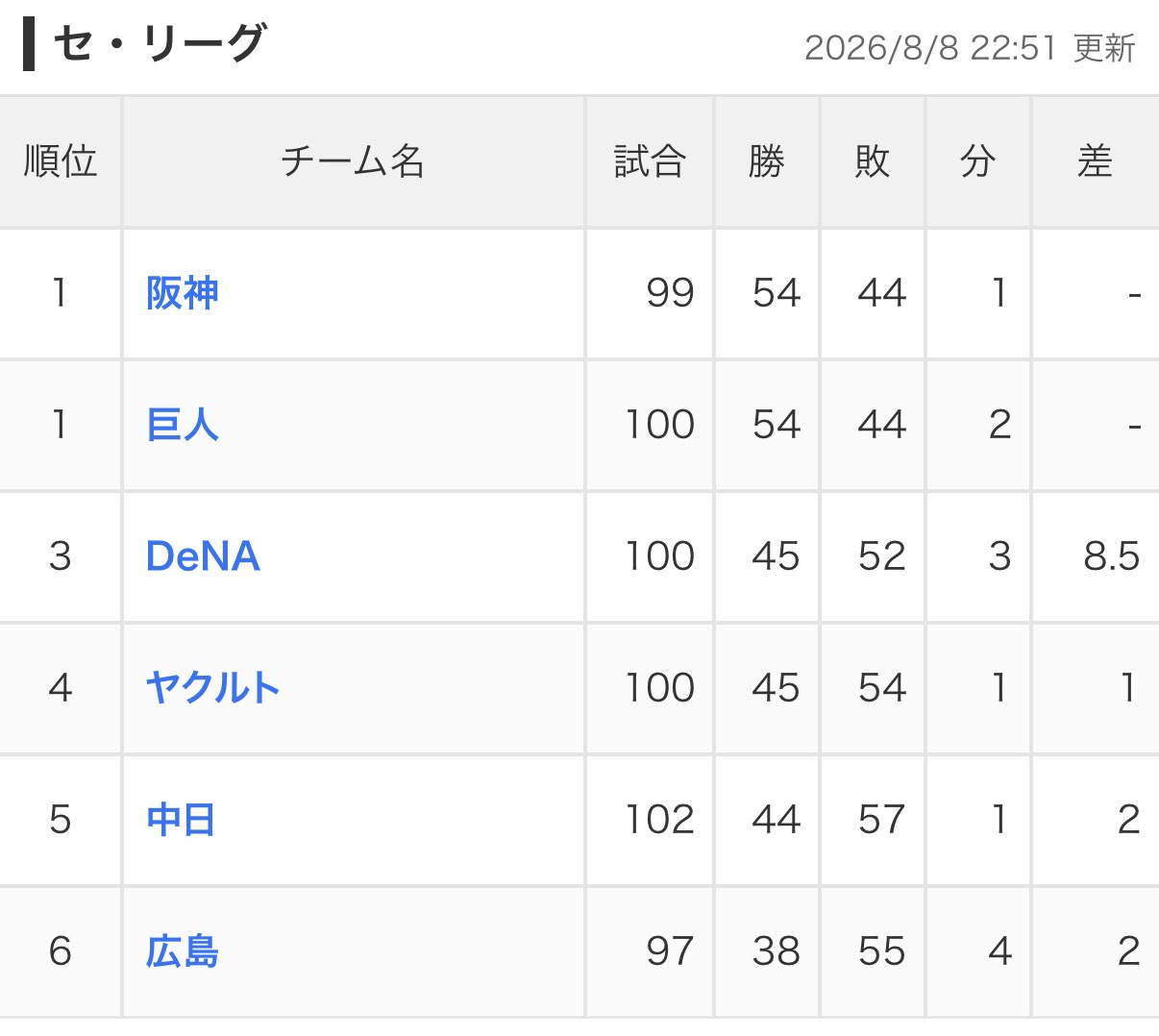Open the 巨人 team link
This screenshot has width=1159, height=1036.
coord(183,425)
